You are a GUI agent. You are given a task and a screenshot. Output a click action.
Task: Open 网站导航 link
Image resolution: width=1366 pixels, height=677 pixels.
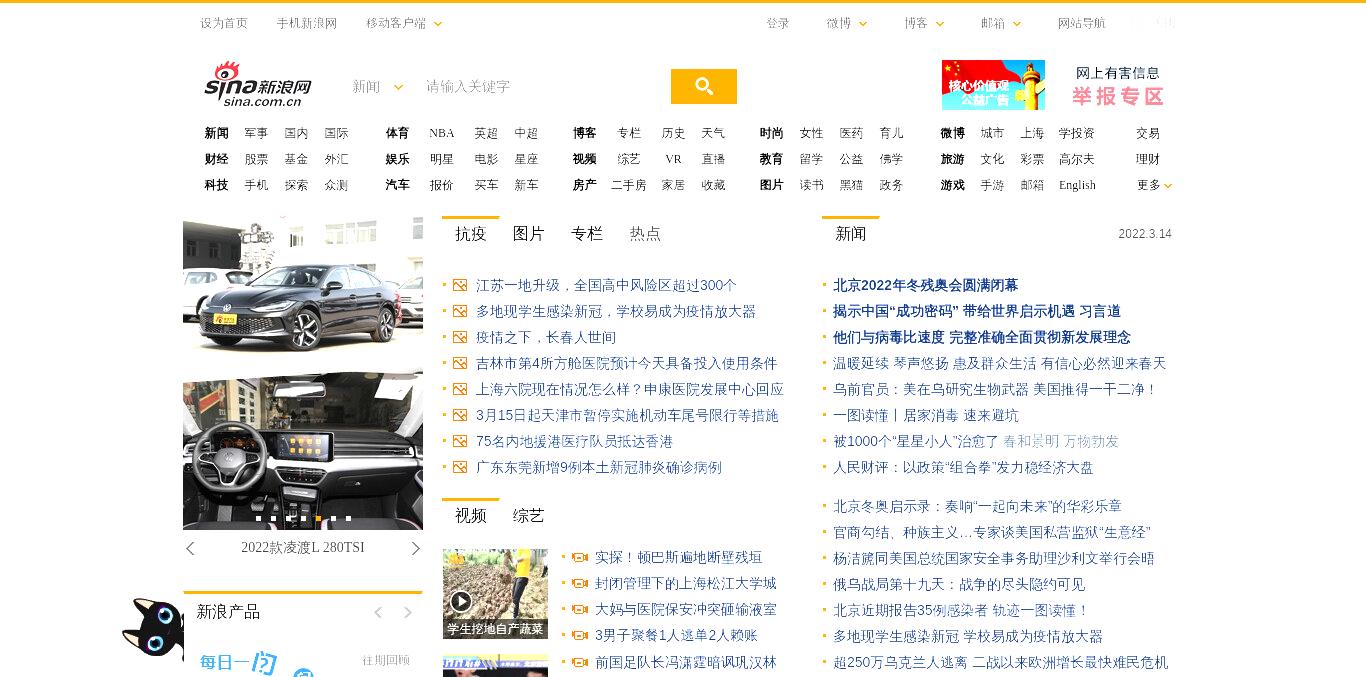click(1082, 23)
